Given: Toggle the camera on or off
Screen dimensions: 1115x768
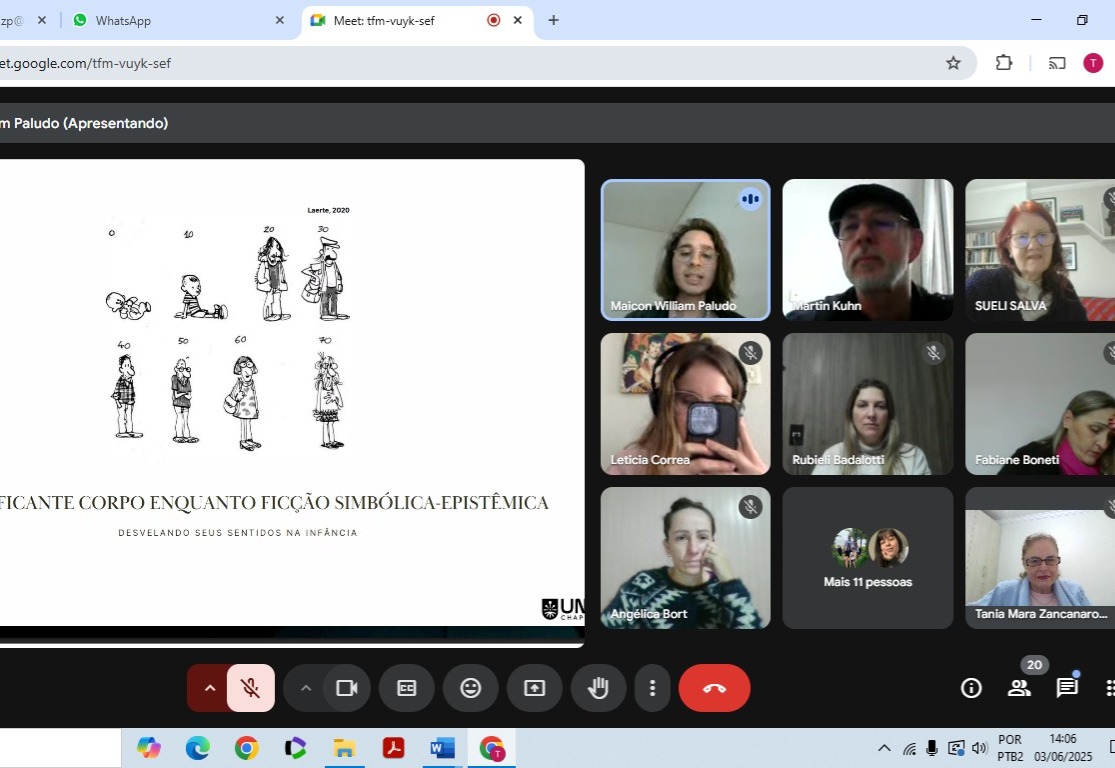Looking at the screenshot, I should click(347, 688).
